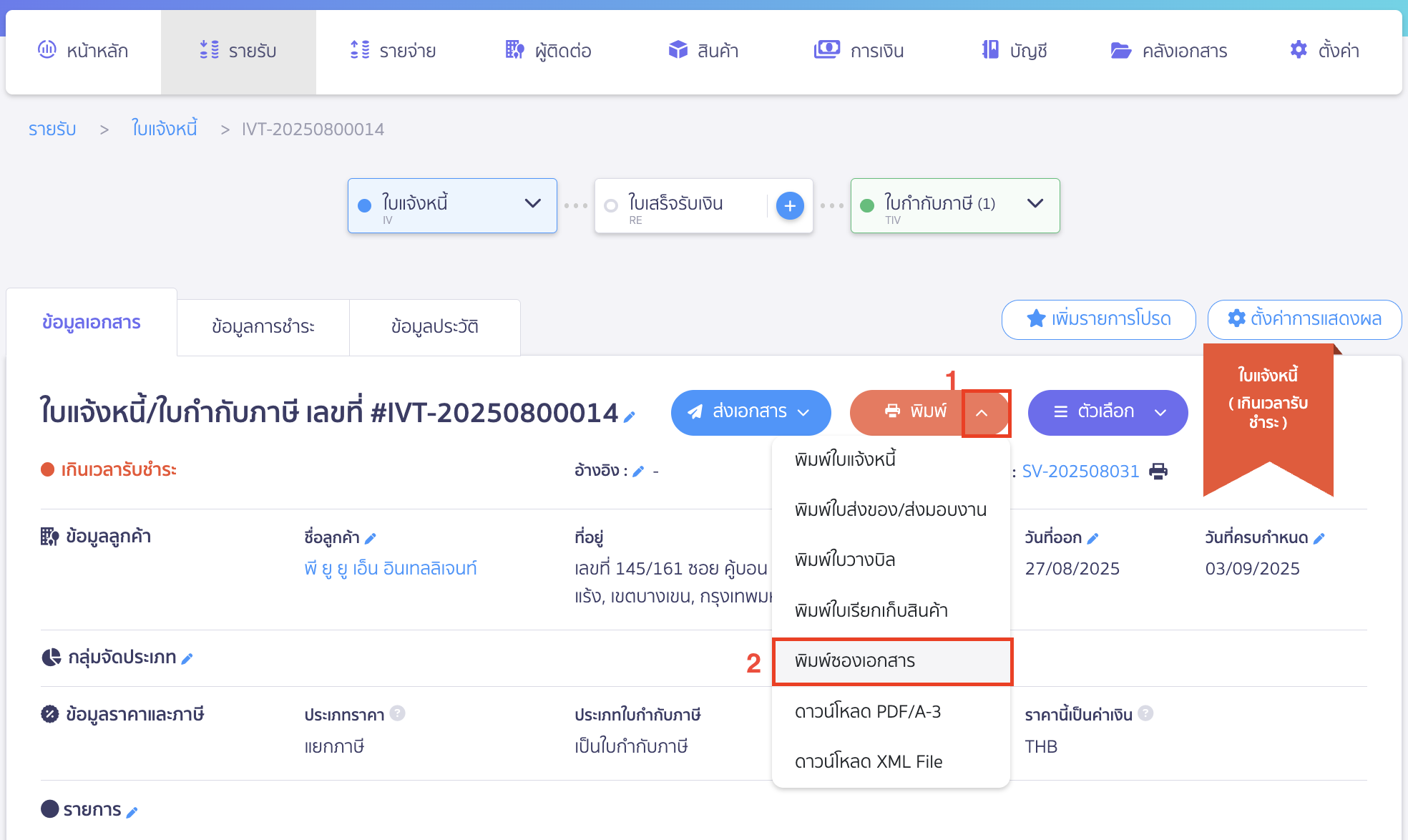Open ตัวเลือก options dropdown
The height and width of the screenshot is (840, 1408).
1107,412
